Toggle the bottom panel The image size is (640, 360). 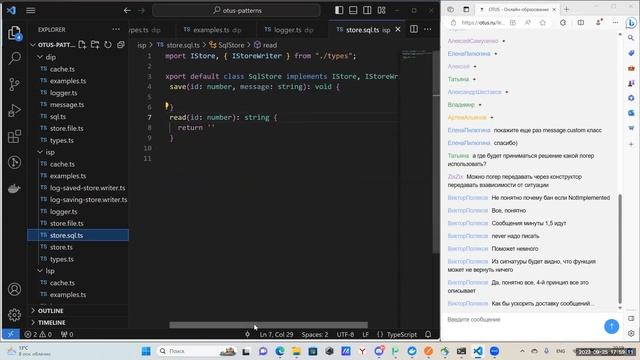click(353, 10)
